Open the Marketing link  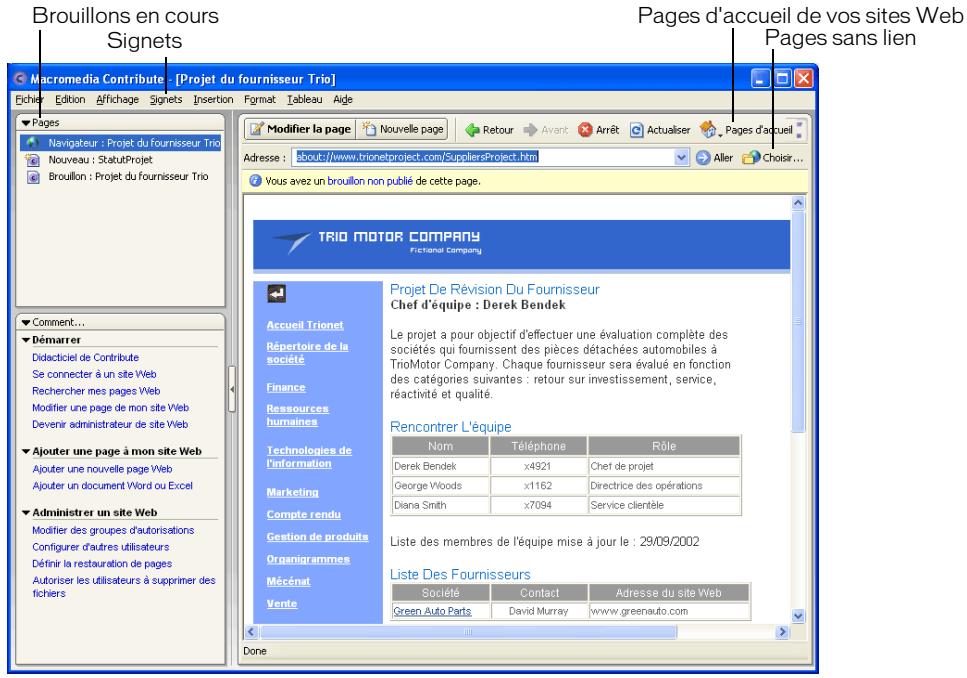pos(292,492)
